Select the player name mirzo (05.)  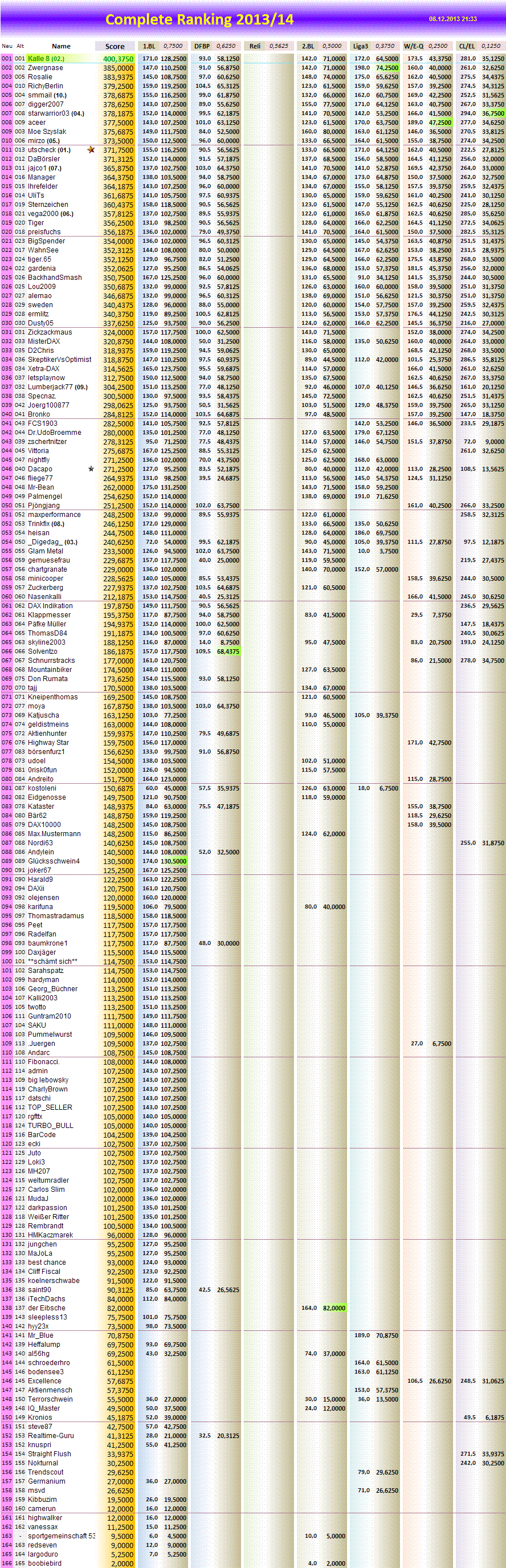[x=44, y=141]
